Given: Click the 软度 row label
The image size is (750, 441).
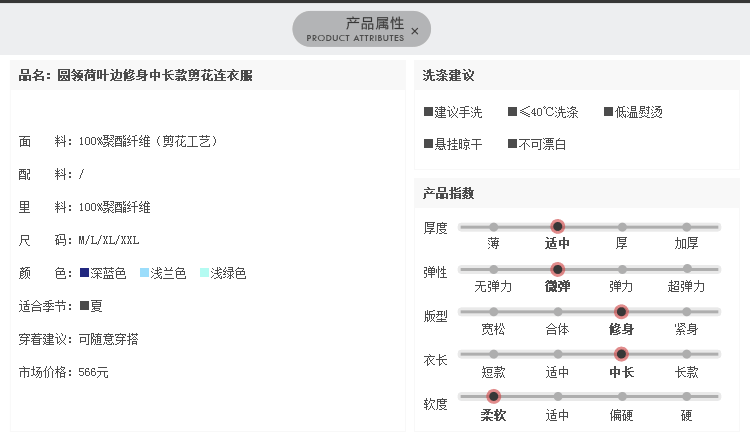Looking at the screenshot, I should pyautogui.click(x=435, y=404).
